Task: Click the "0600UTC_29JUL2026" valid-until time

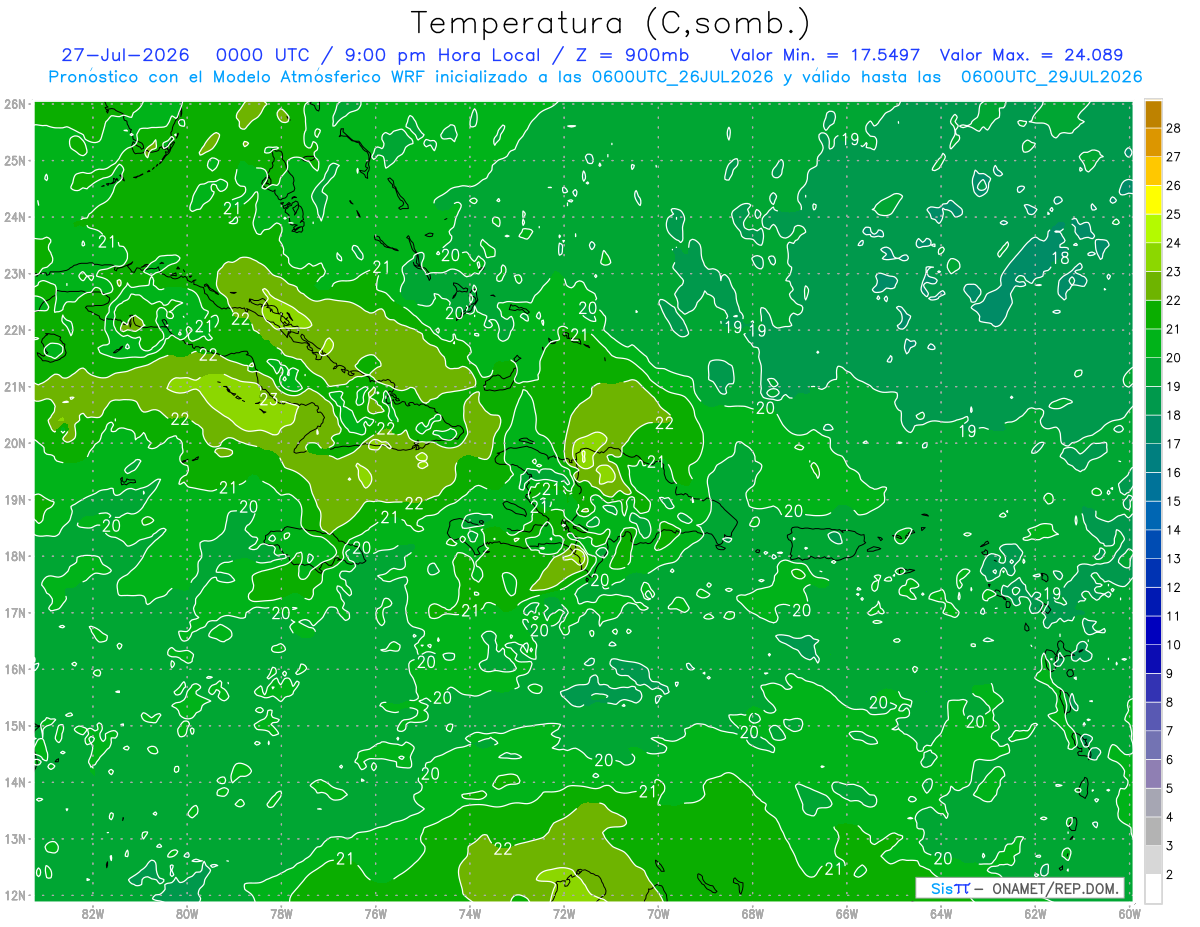Action: click(x=1051, y=77)
